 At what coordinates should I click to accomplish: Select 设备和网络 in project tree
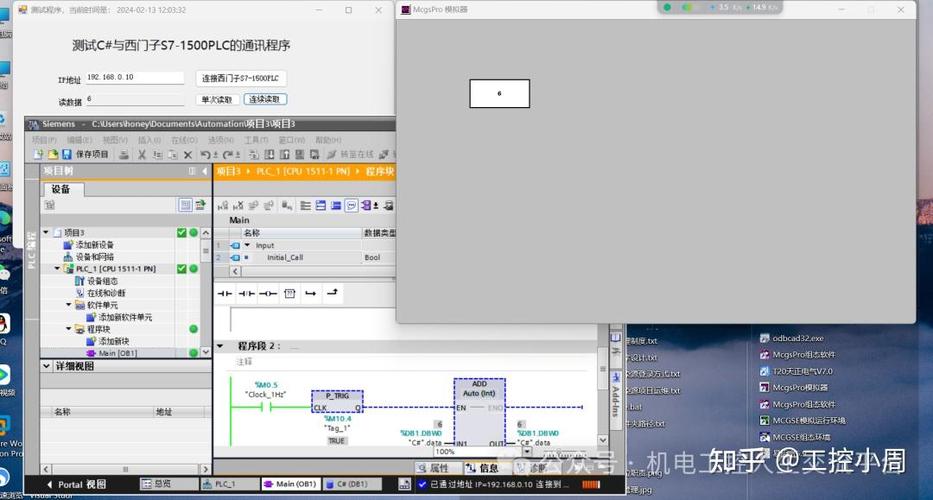tap(88, 257)
